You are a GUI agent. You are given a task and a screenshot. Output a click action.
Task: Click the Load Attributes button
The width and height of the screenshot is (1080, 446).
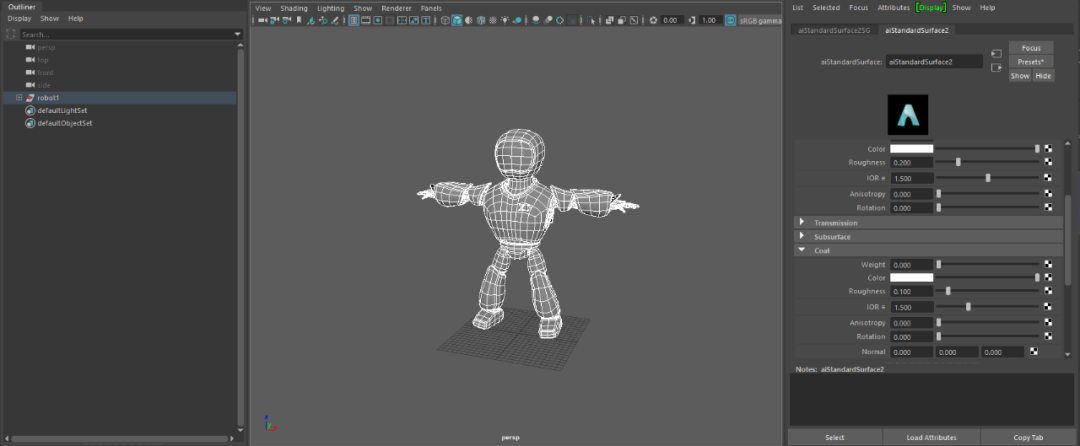930,437
